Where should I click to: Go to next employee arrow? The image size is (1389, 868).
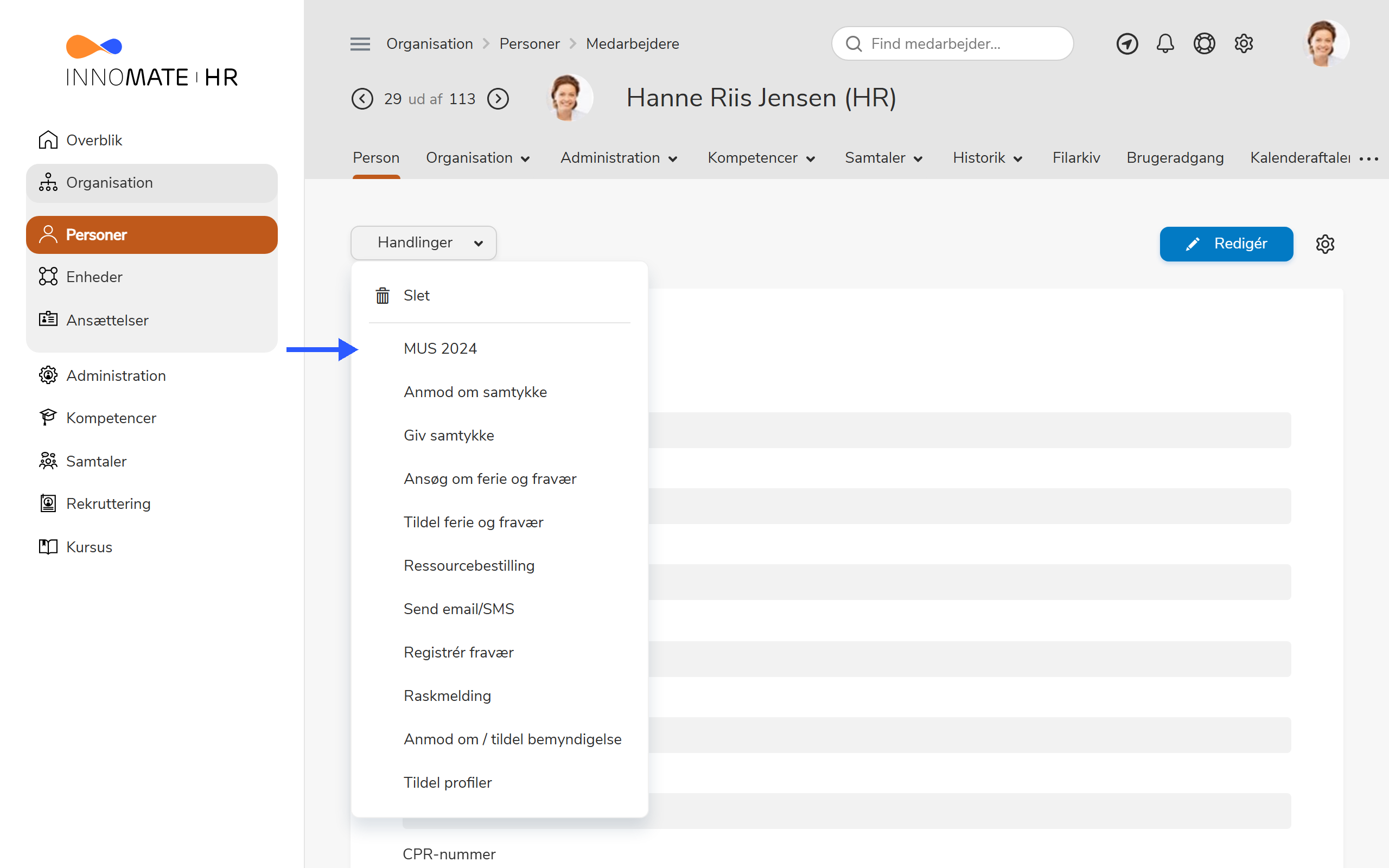[498, 99]
